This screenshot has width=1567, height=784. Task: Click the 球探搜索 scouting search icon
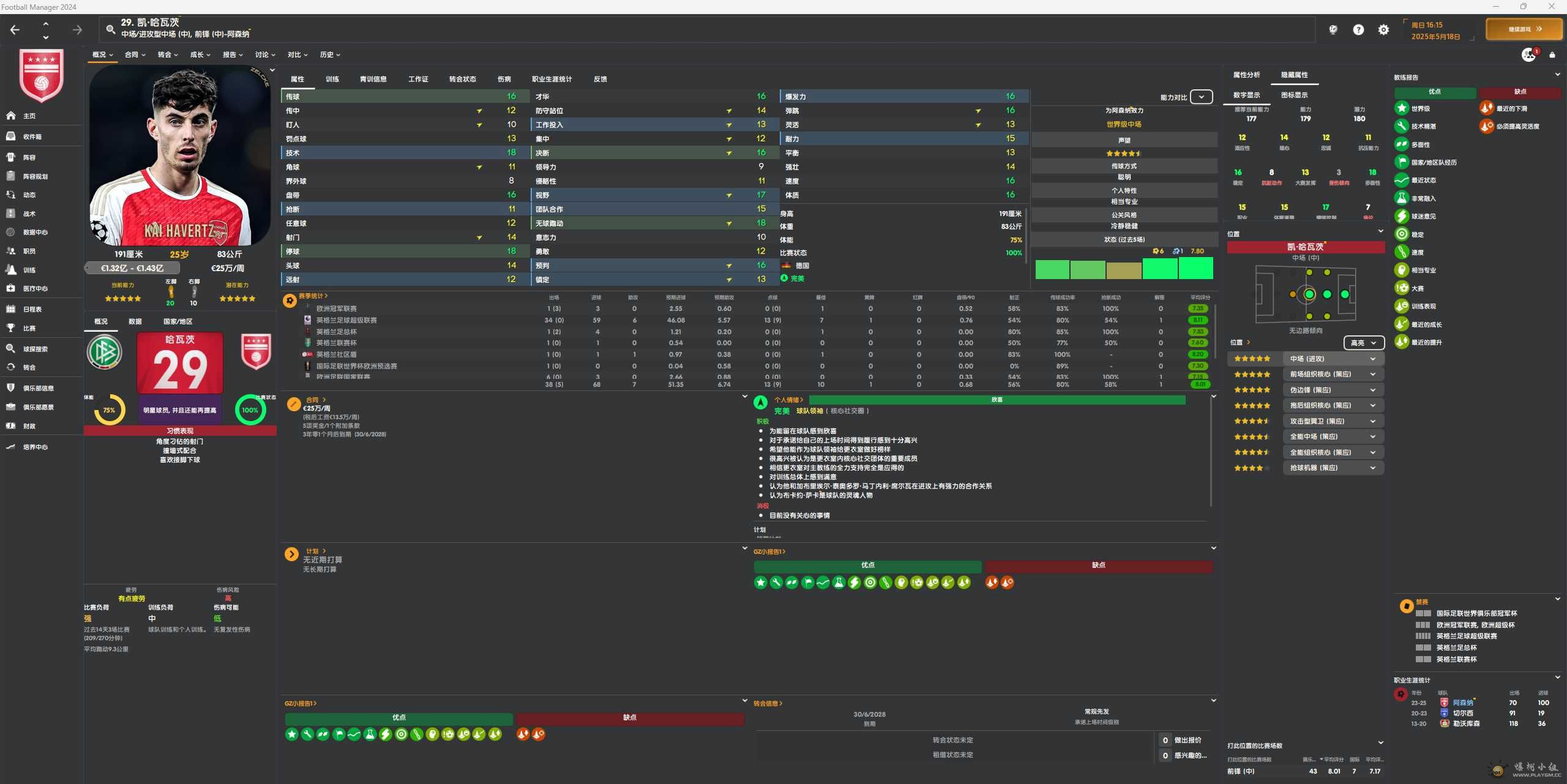[x=11, y=349]
